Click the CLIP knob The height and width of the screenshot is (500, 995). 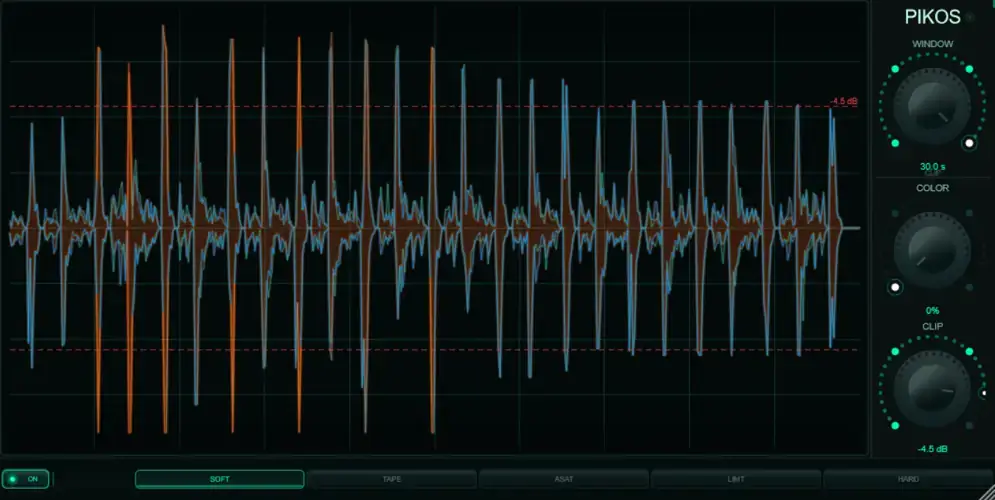coord(932,388)
